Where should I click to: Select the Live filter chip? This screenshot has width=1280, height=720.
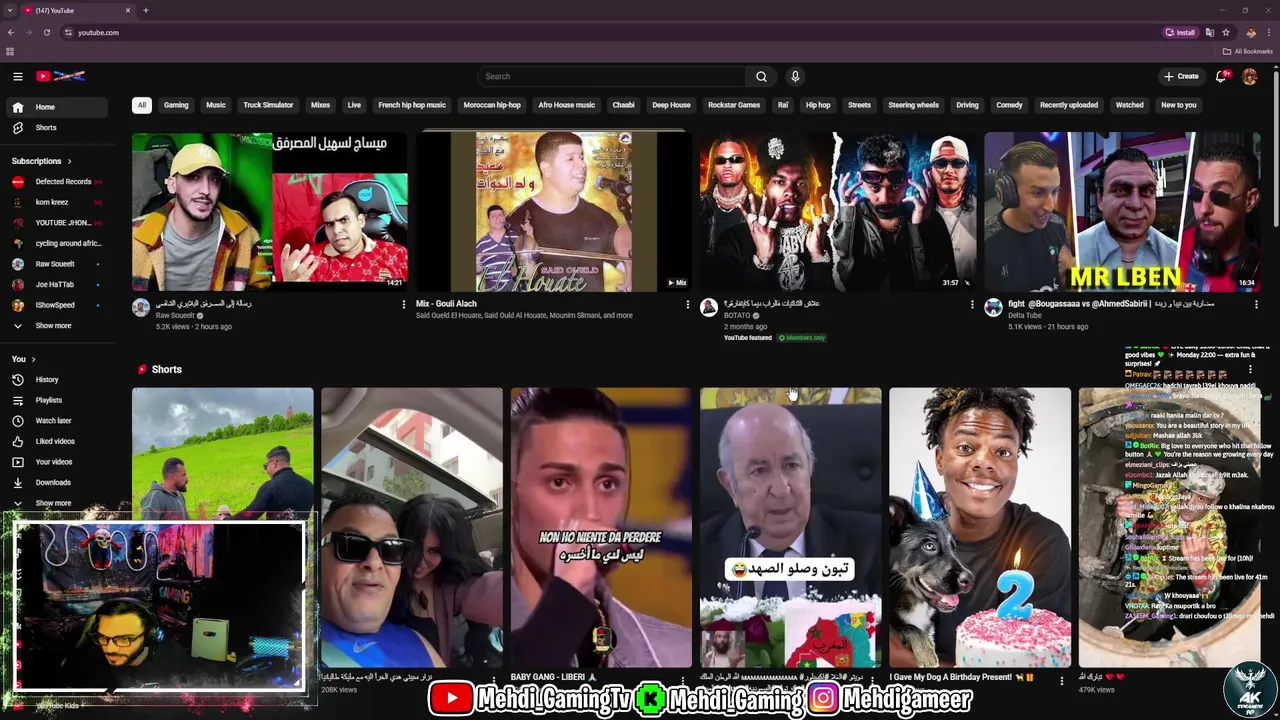(x=354, y=105)
